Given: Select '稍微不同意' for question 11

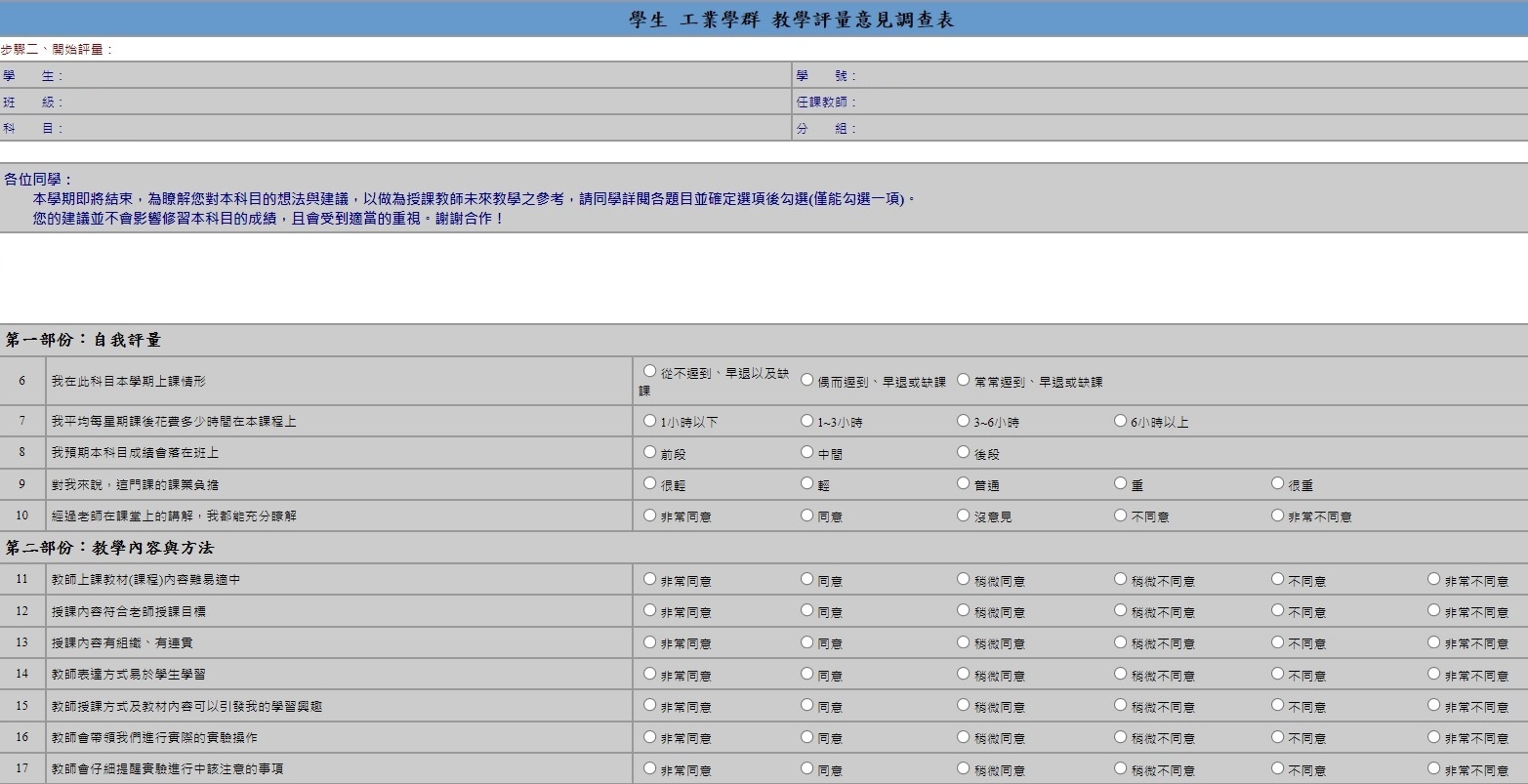Looking at the screenshot, I should click(x=1121, y=579).
